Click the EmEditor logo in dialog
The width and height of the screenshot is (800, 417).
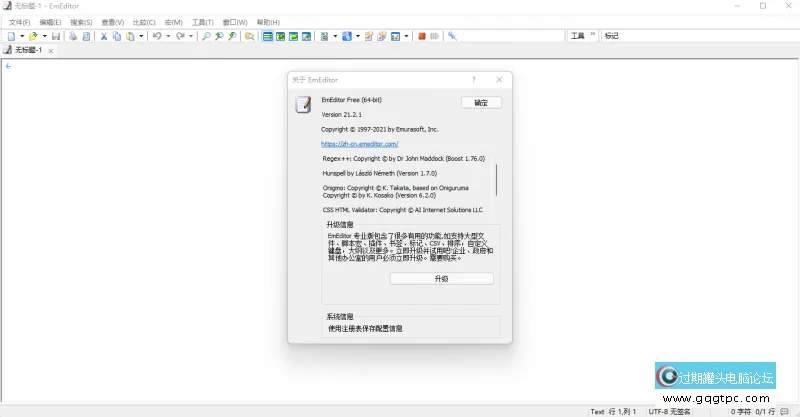point(303,104)
